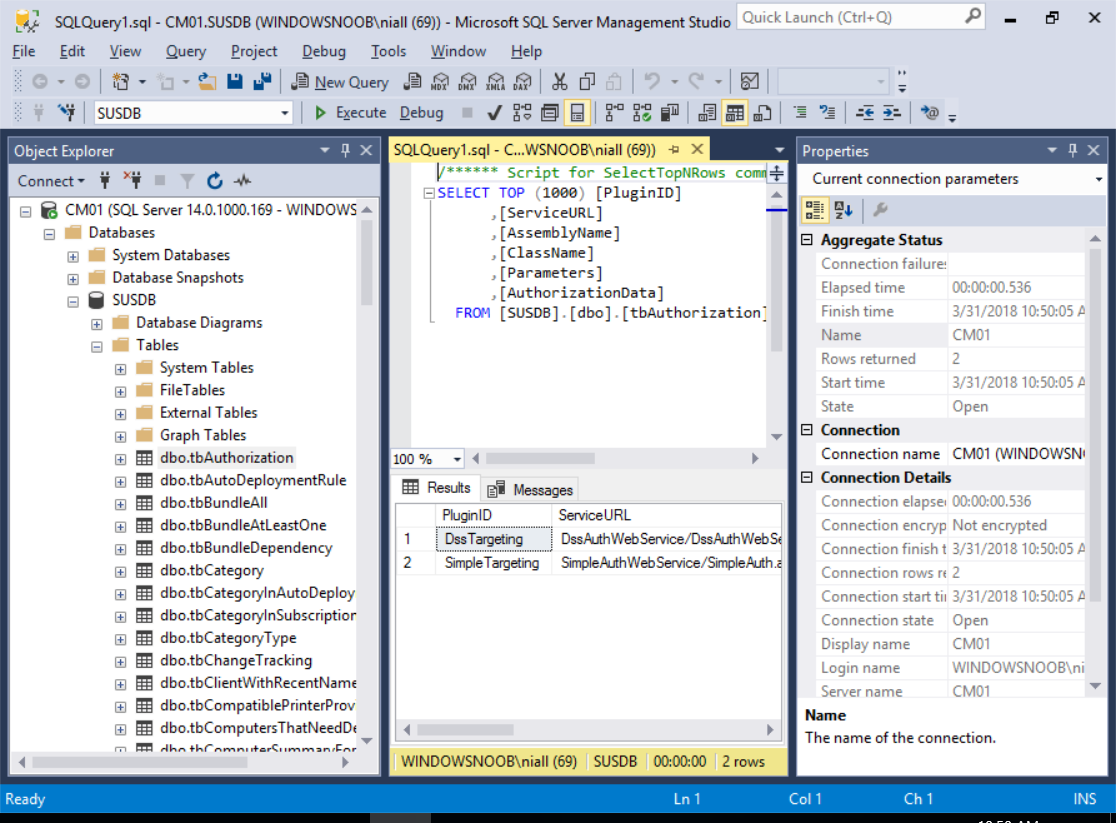Click the Increase Indent icon
Screen dimensions: 1116x823
[x=892, y=112]
